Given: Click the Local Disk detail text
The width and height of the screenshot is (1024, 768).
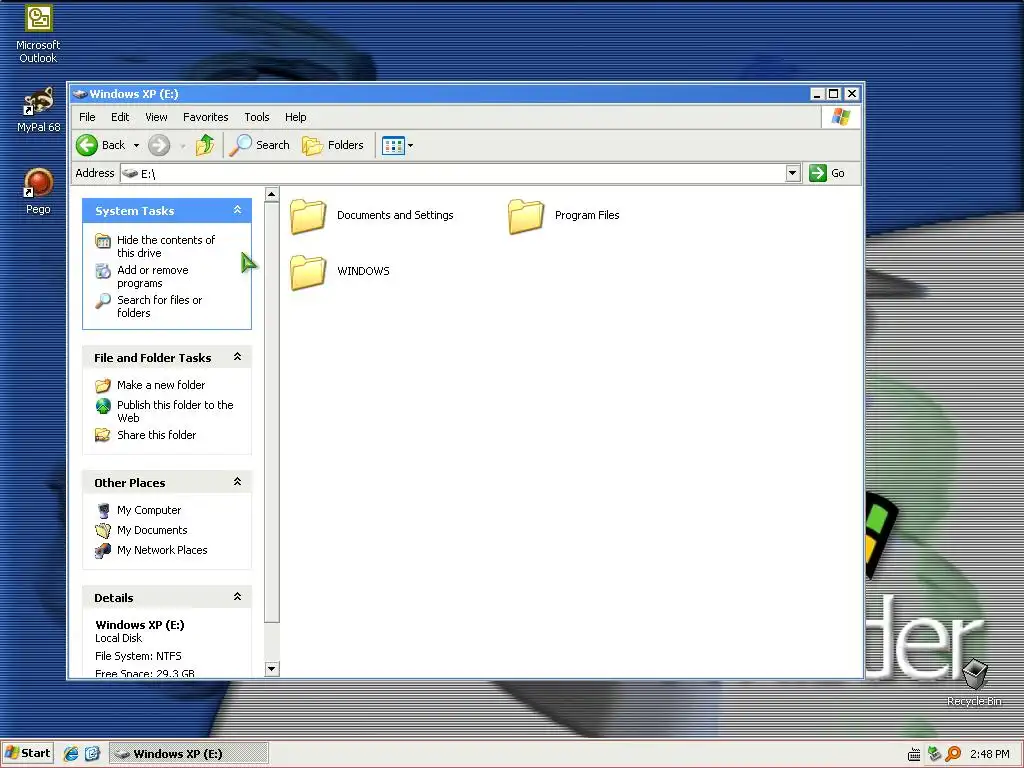Looking at the screenshot, I should (118, 638).
